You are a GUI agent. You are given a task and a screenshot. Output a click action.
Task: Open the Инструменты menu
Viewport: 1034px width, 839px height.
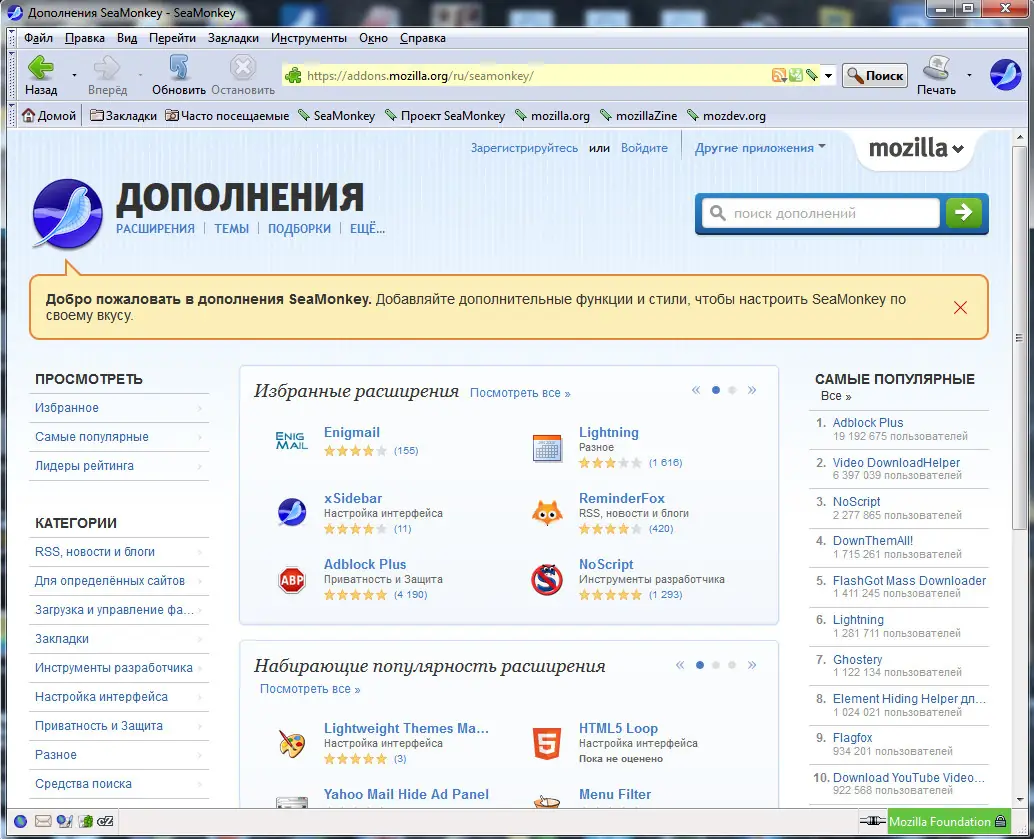(x=309, y=38)
